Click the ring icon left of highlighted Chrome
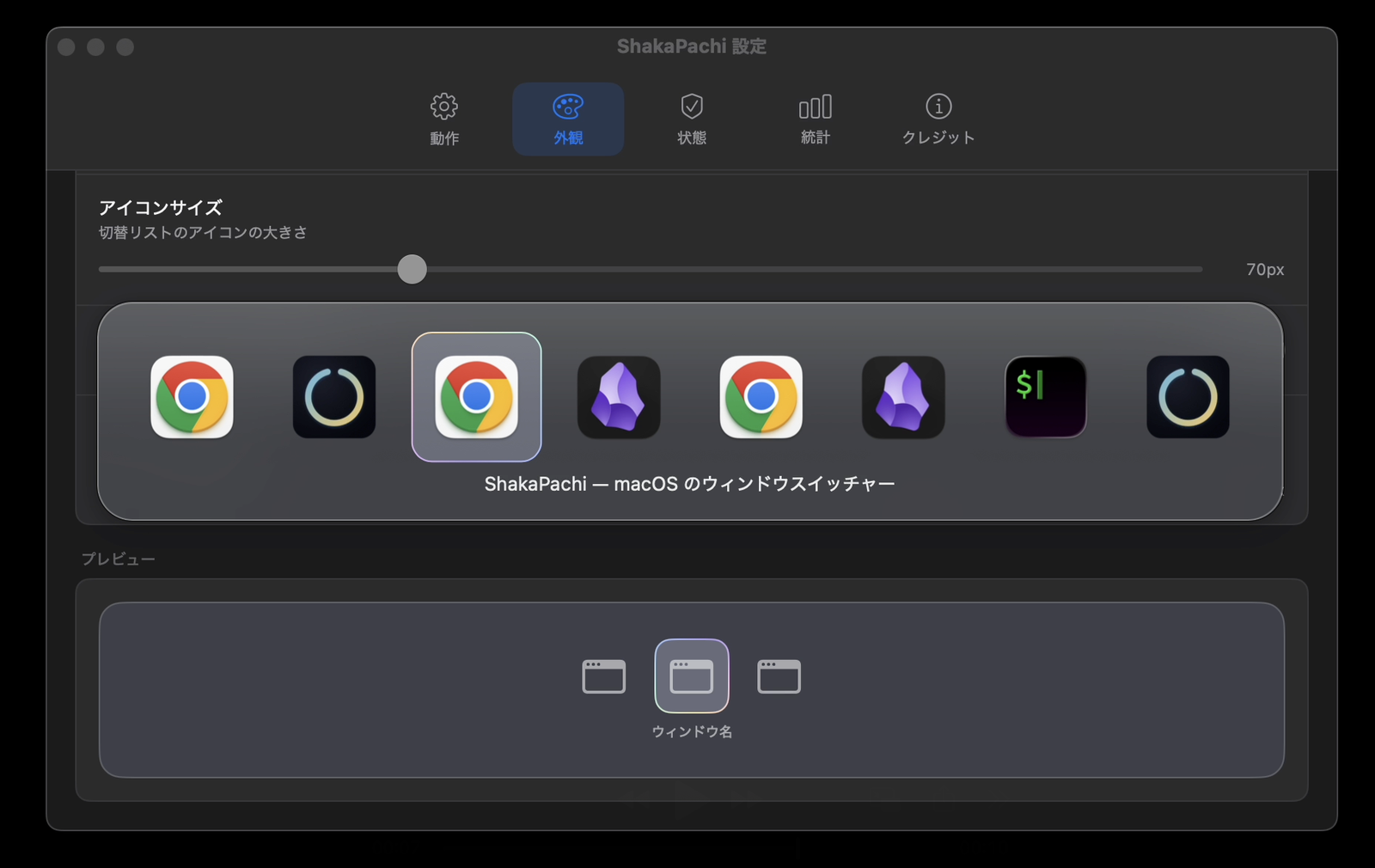1375x868 pixels. [334, 397]
